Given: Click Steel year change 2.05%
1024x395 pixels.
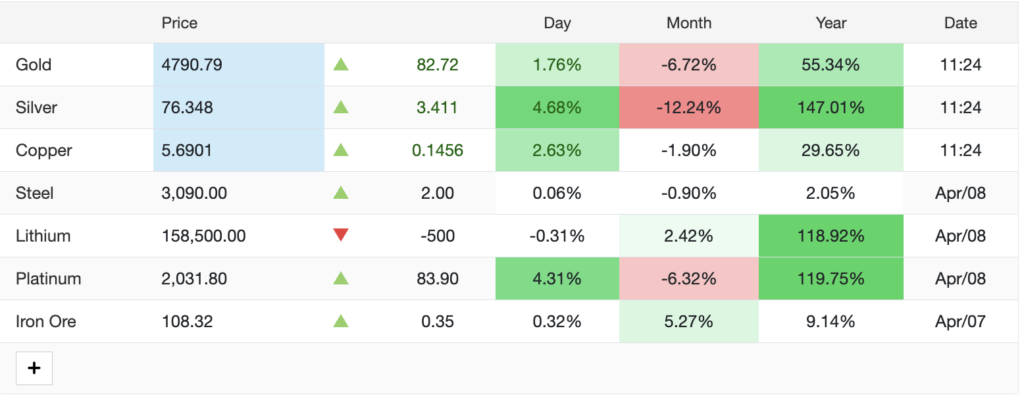Looking at the screenshot, I should coord(831,193).
